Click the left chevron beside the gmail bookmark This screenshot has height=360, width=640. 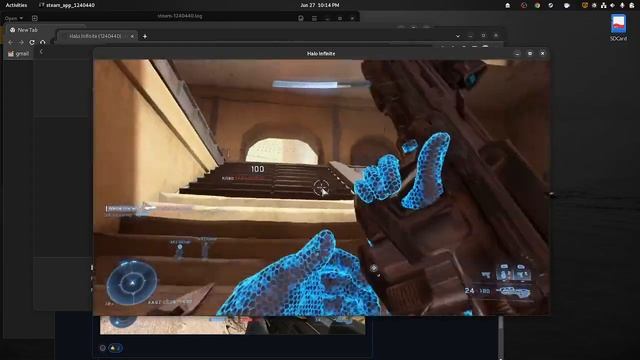[x=41, y=52]
